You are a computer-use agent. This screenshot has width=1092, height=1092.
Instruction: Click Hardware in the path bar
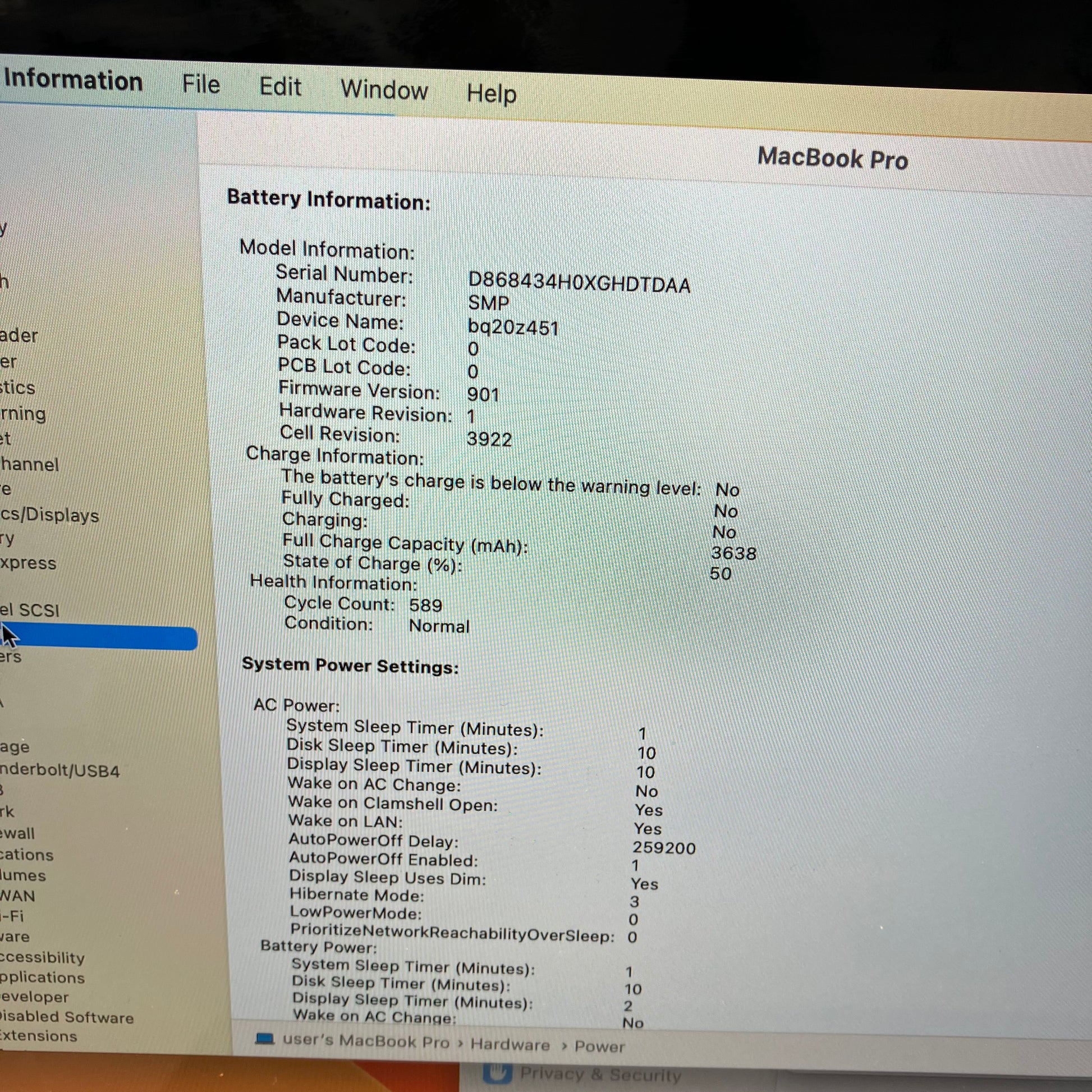[510, 1044]
